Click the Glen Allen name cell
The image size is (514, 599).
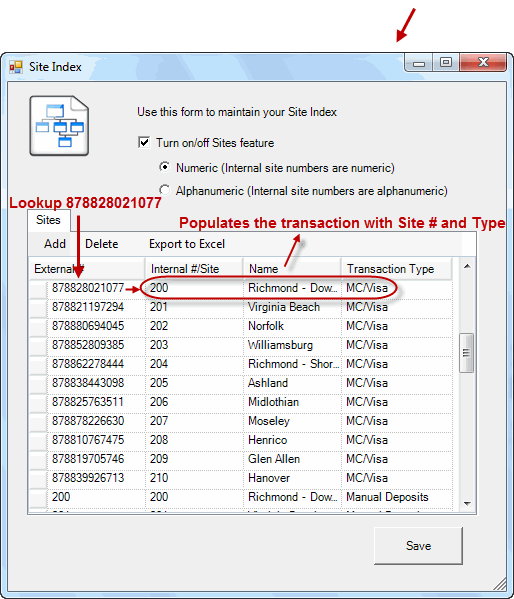coord(292,461)
